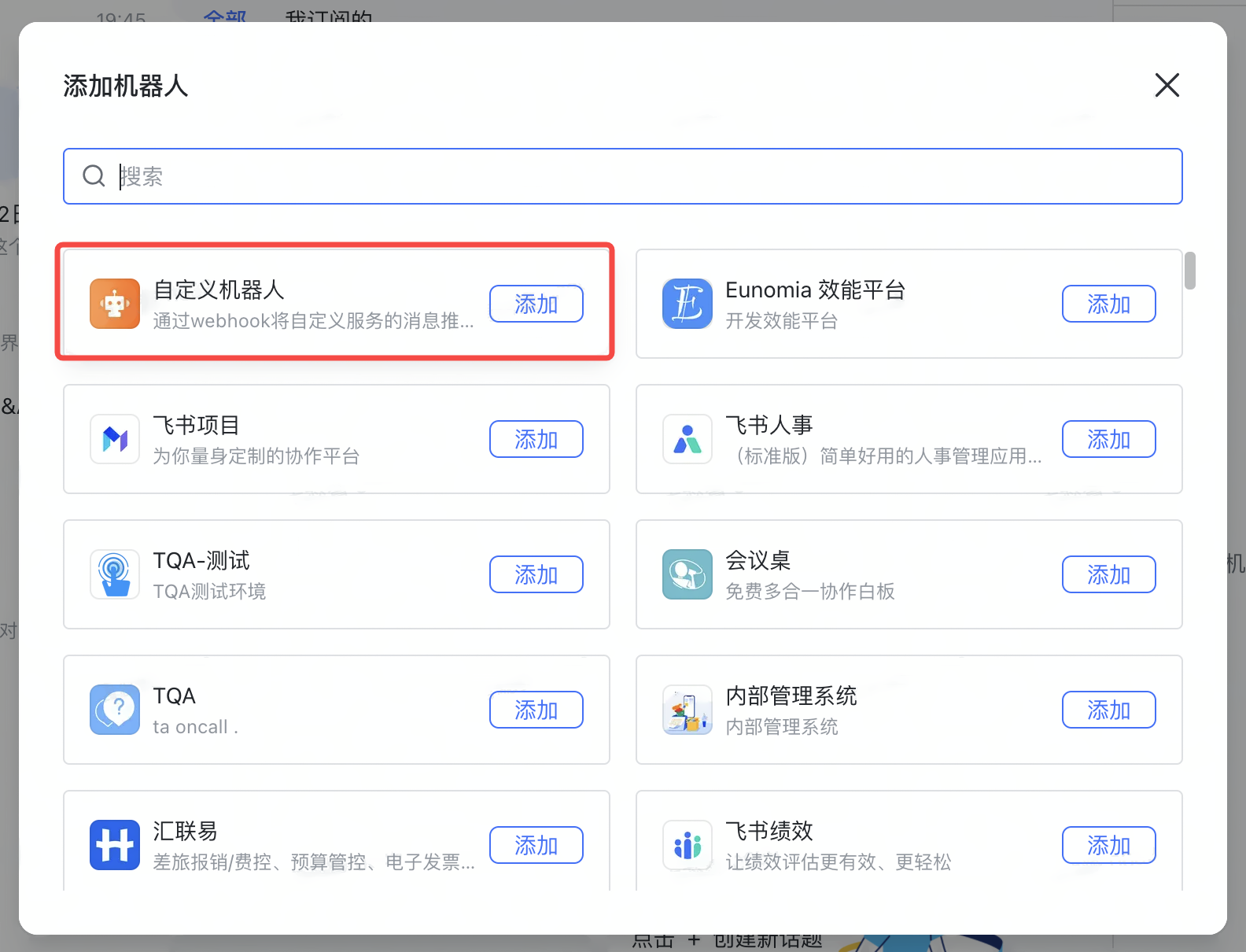Click the 飞书项目 app icon
Image resolution: width=1246 pixels, height=952 pixels.
point(115,439)
